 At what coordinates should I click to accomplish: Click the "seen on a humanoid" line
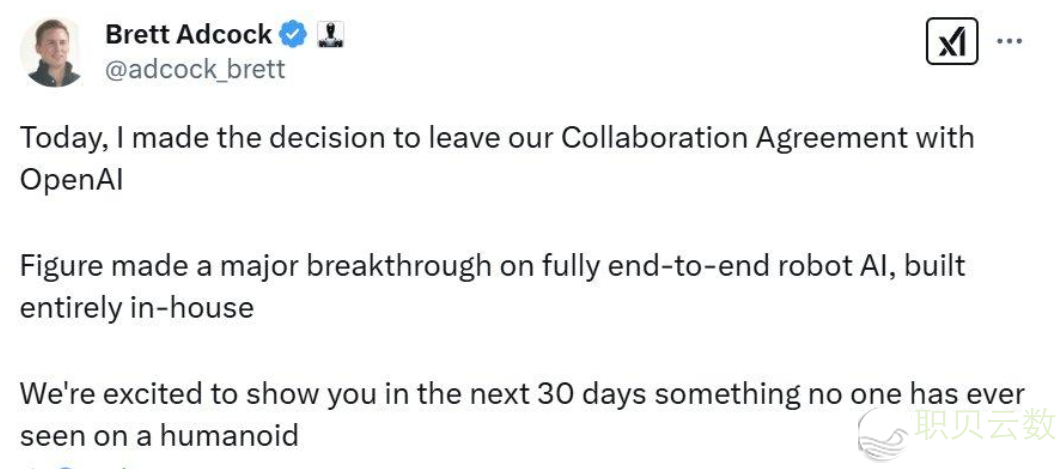tap(160, 436)
